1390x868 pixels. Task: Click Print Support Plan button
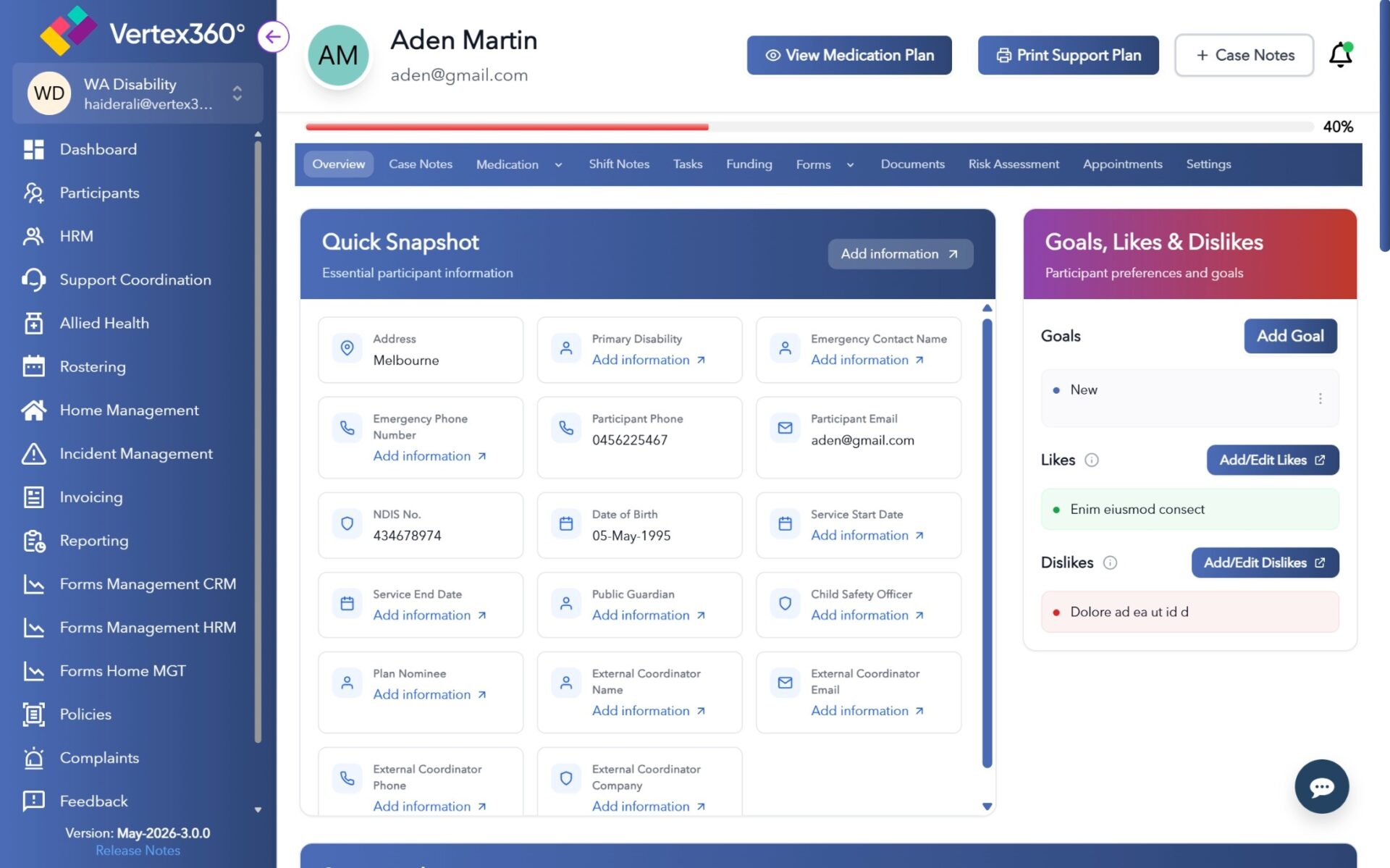click(x=1068, y=55)
